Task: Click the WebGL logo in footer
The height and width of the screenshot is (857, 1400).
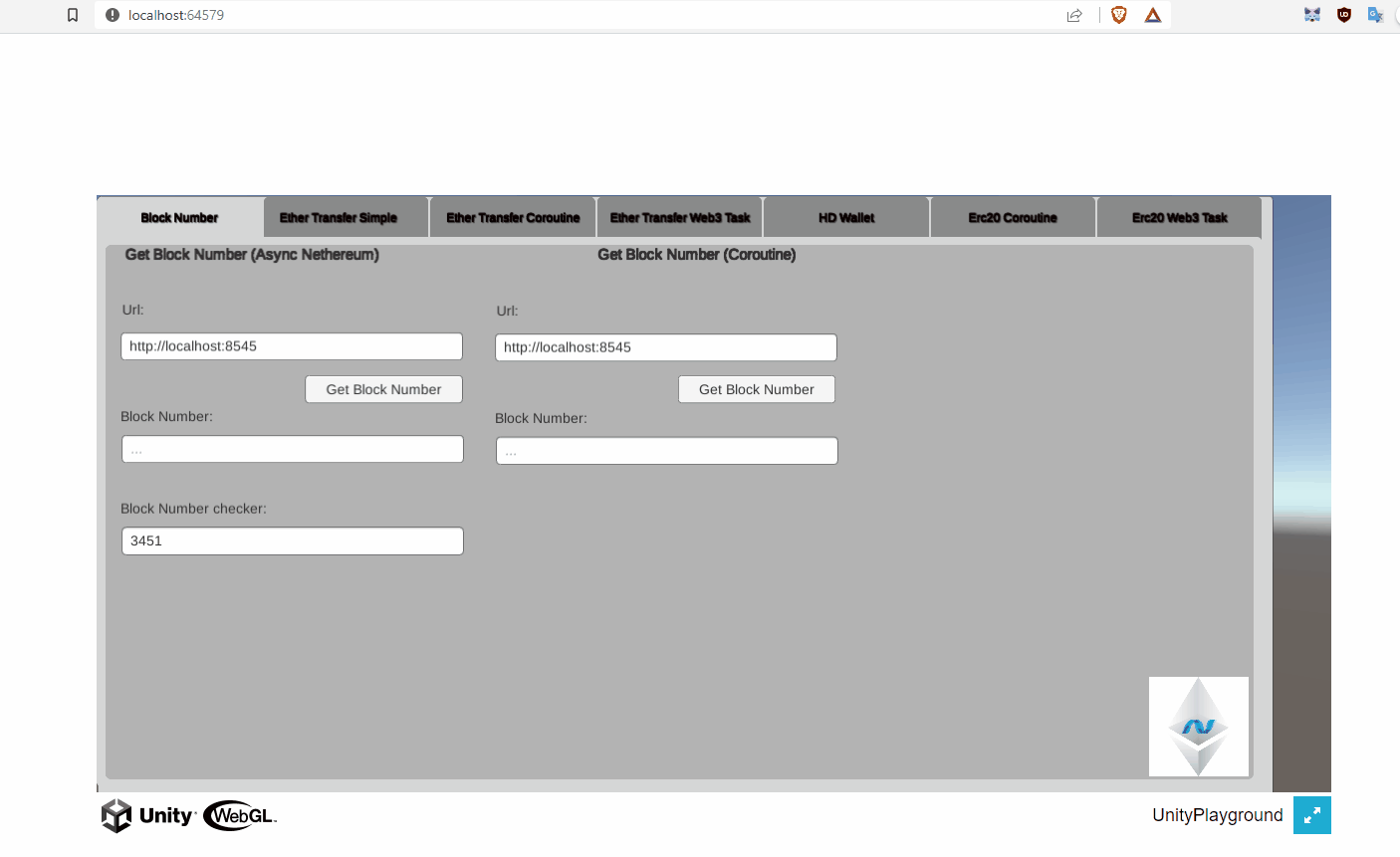Action: [240, 816]
